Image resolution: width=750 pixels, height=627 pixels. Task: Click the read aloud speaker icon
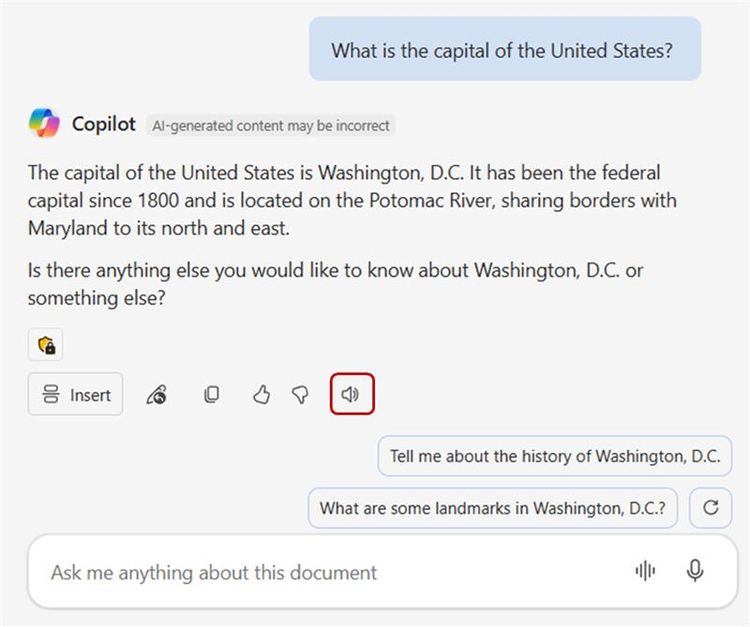(x=351, y=394)
